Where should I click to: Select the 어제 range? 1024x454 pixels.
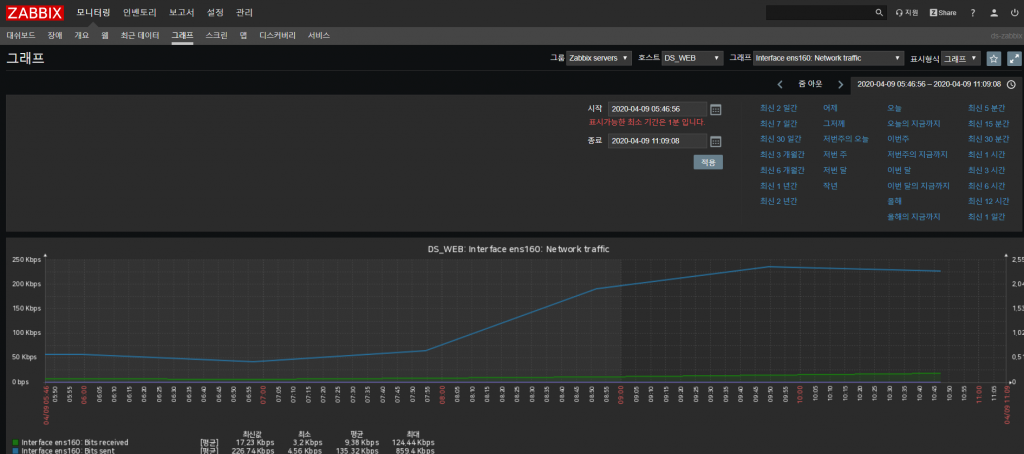pyautogui.click(x=830, y=108)
